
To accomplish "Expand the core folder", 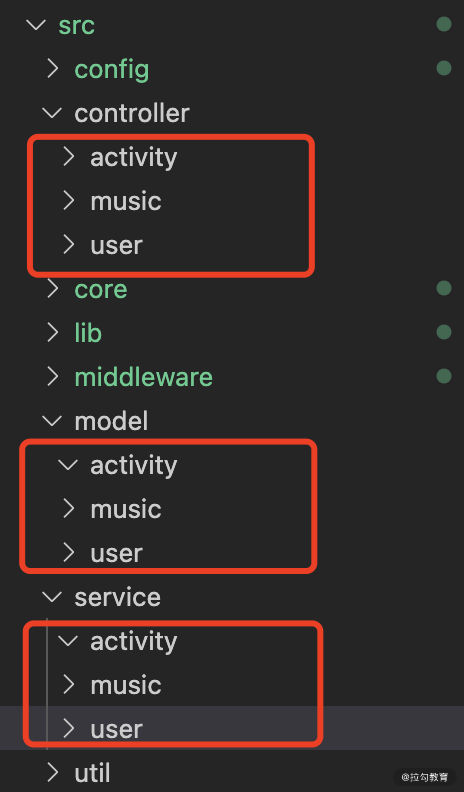I will 100,289.
